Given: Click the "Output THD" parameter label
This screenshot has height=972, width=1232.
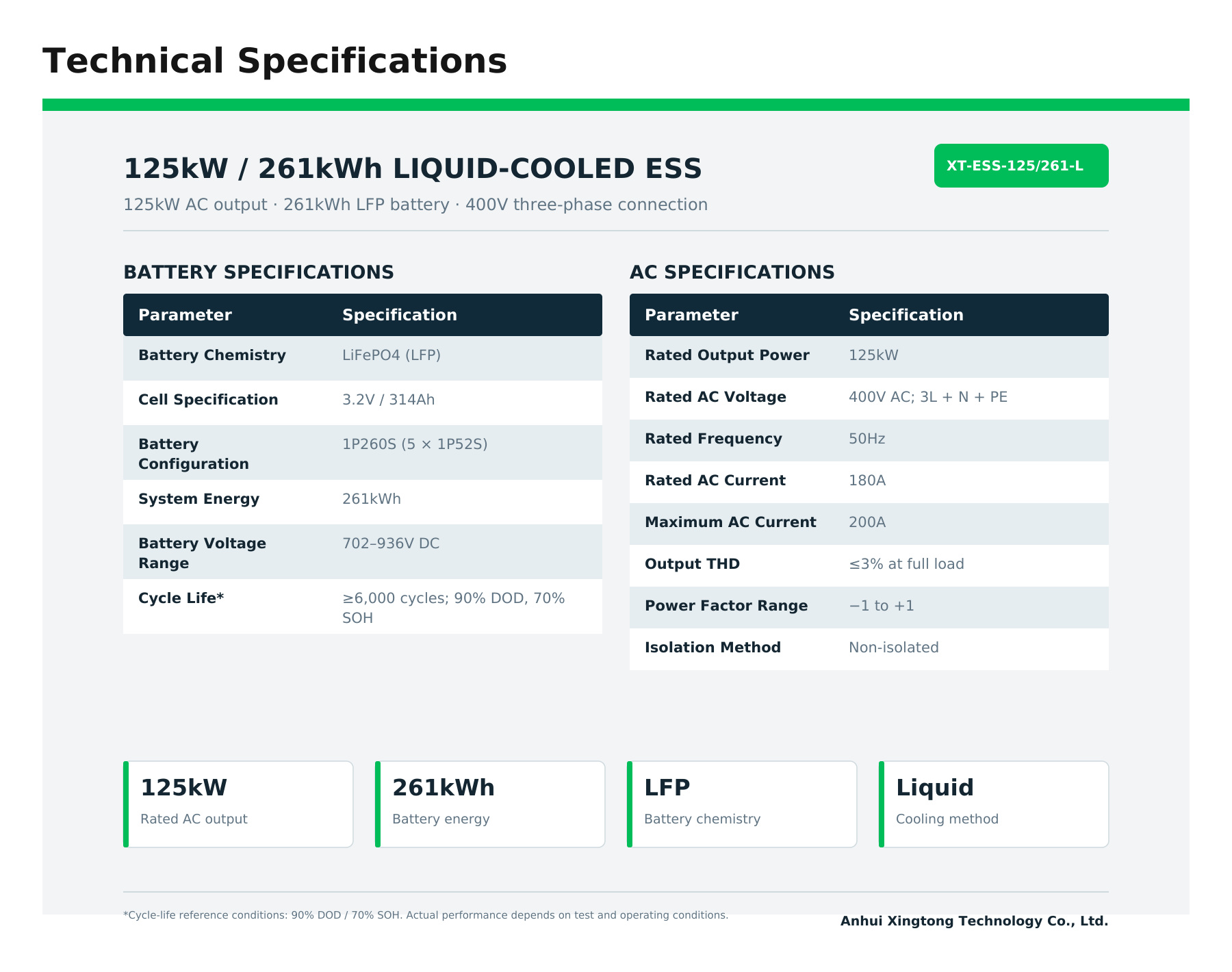Looking at the screenshot, I should (692, 564).
